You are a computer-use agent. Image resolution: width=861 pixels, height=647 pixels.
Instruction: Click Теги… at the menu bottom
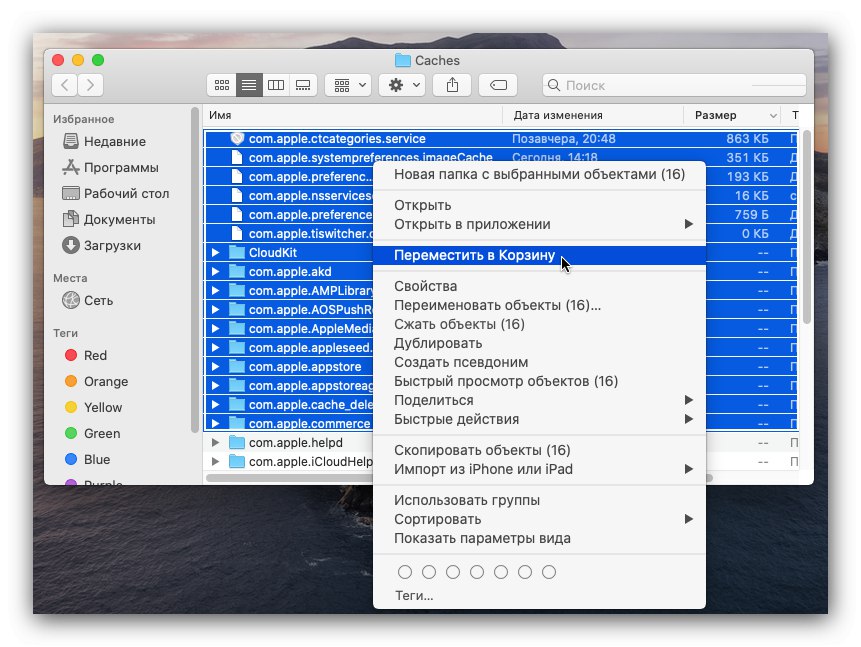click(415, 593)
